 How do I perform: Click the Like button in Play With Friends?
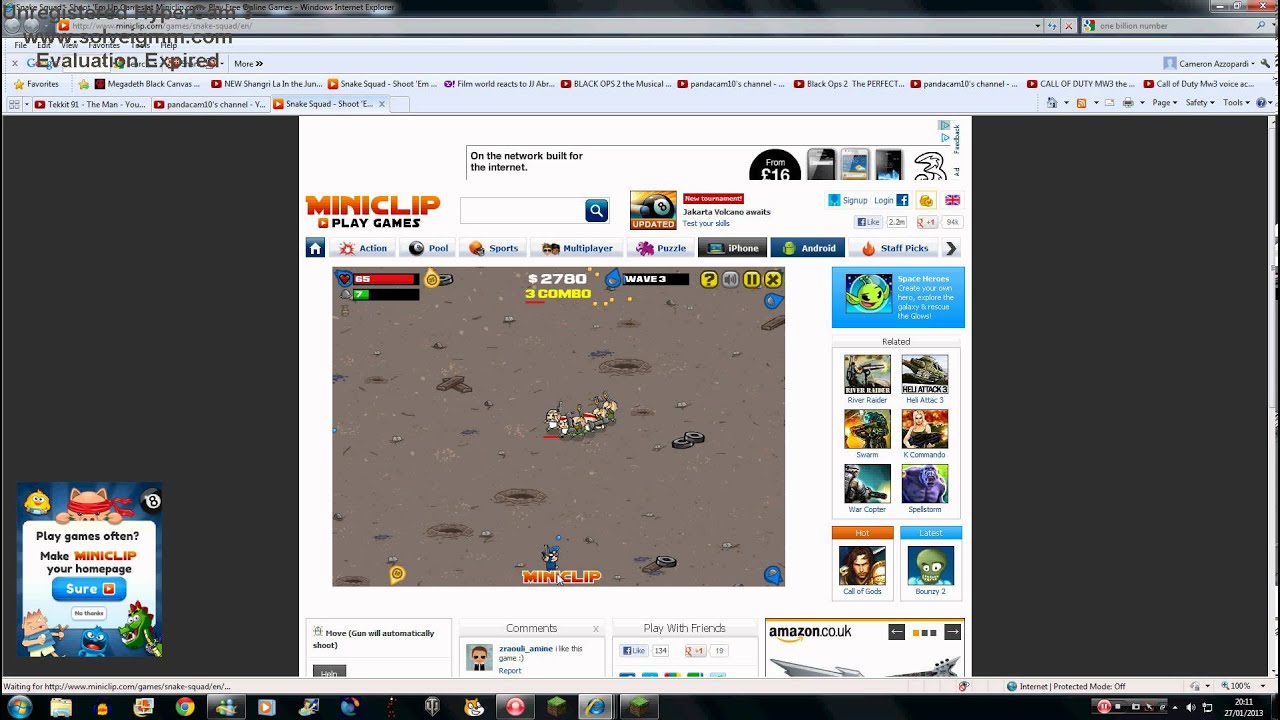click(x=634, y=651)
